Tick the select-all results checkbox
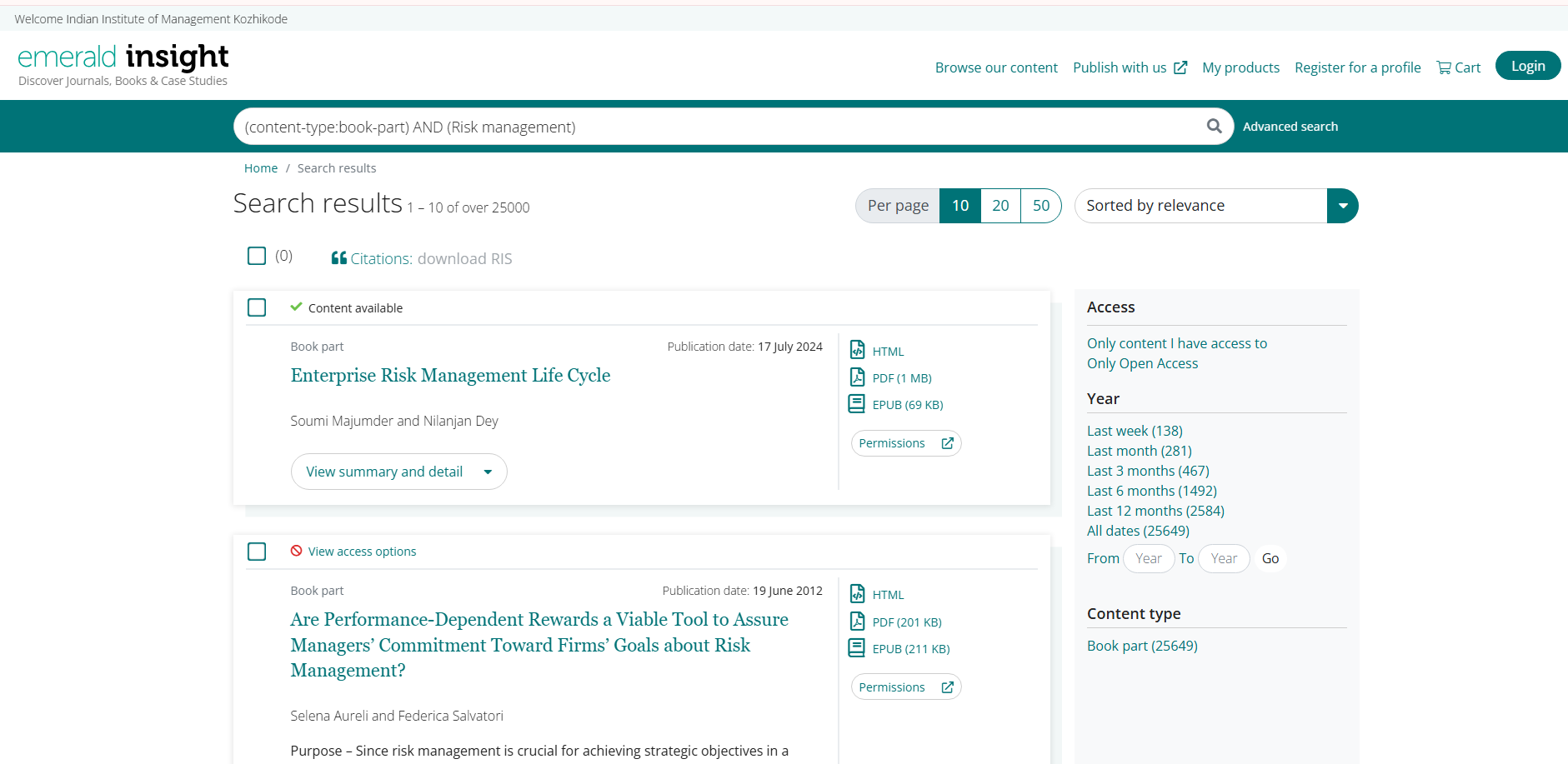Viewport: 1568px width, 764px height. 257,256
